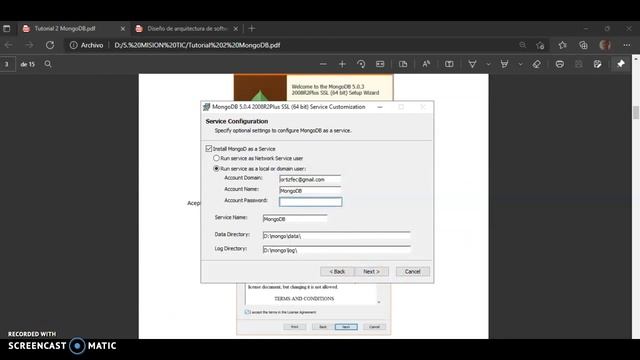640x360 pixels.
Task: Edit the Log Directory field
Action: click(x=336, y=250)
